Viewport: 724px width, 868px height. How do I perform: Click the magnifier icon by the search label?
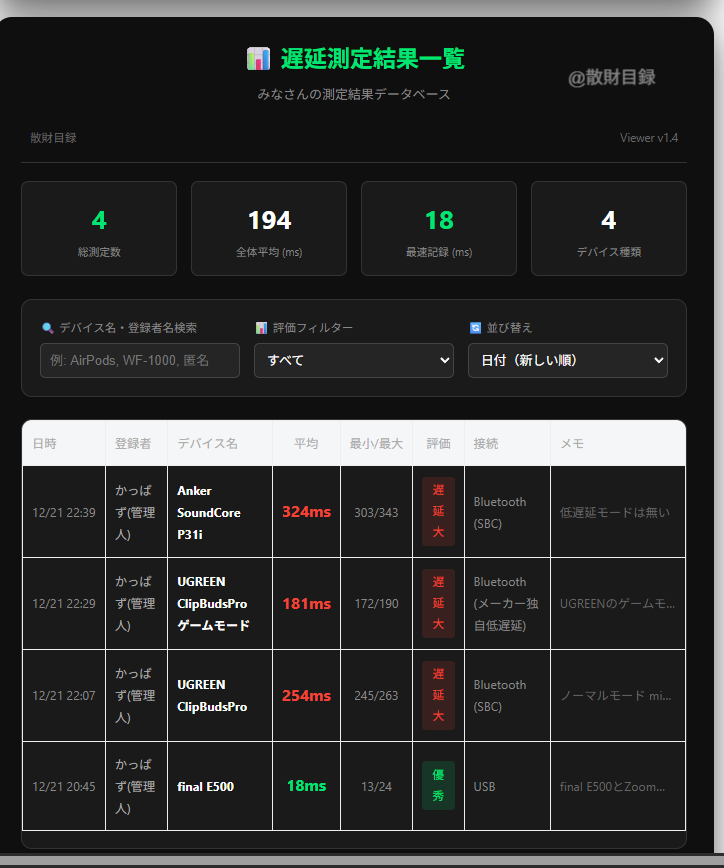pos(48,328)
